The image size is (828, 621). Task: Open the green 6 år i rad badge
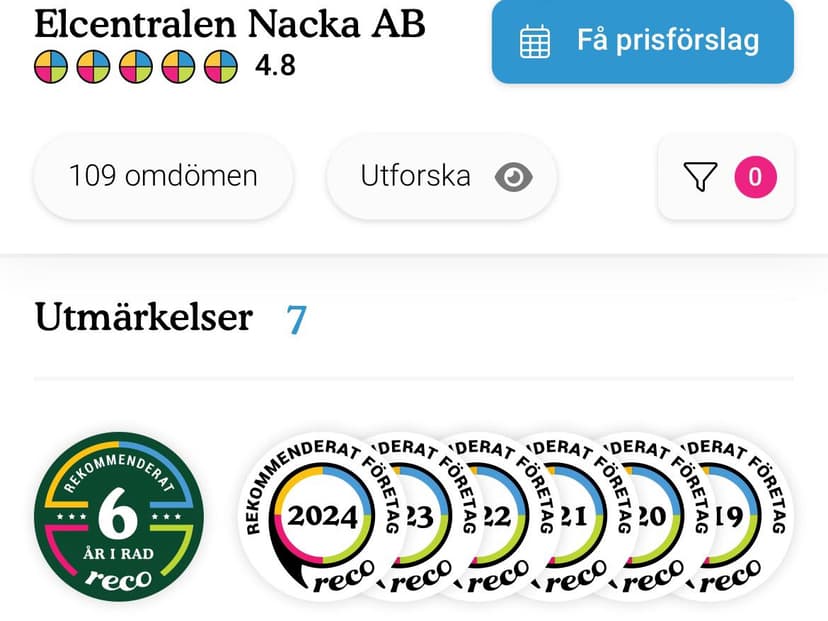coord(119,516)
